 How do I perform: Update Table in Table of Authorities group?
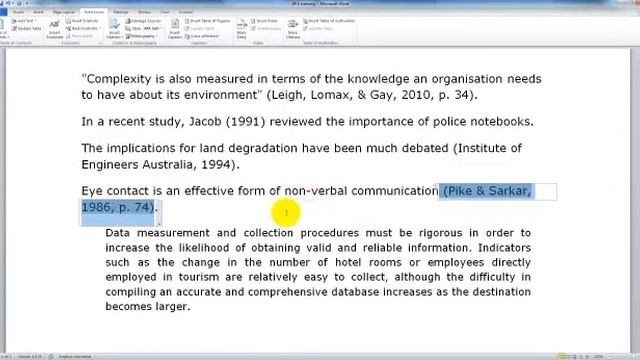tap(318, 29)
